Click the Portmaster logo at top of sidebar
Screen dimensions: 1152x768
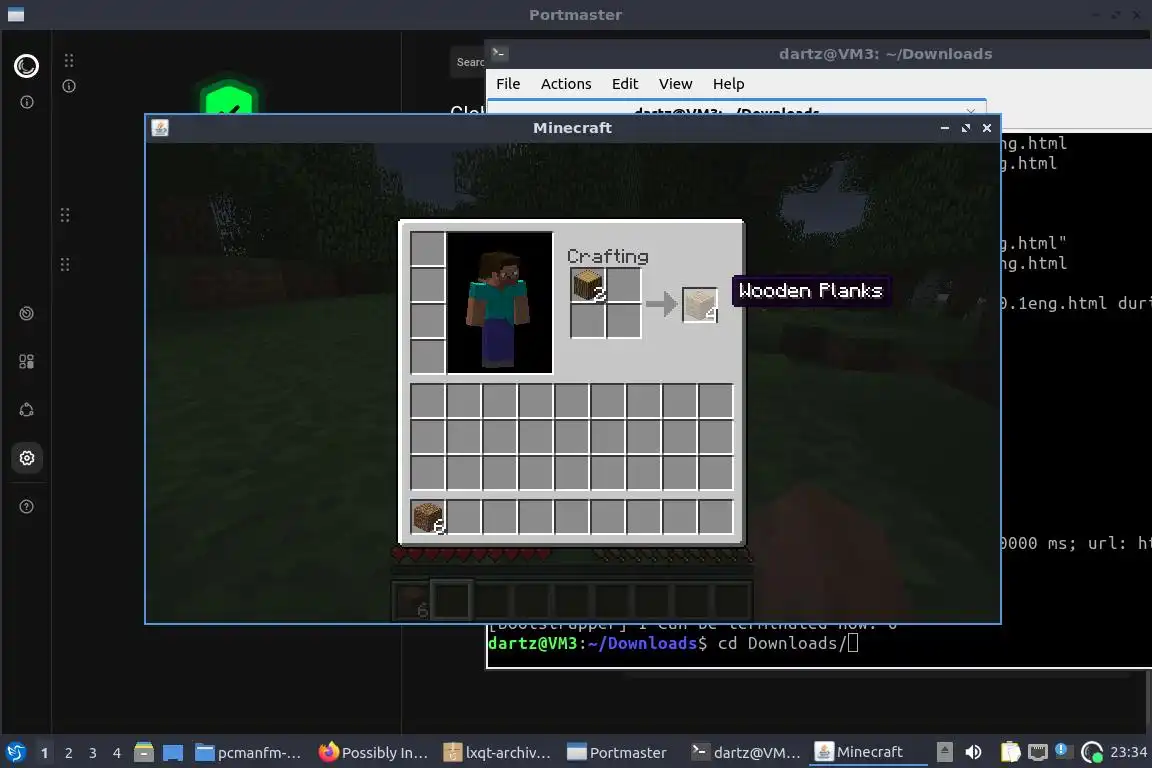click(26, 66)
